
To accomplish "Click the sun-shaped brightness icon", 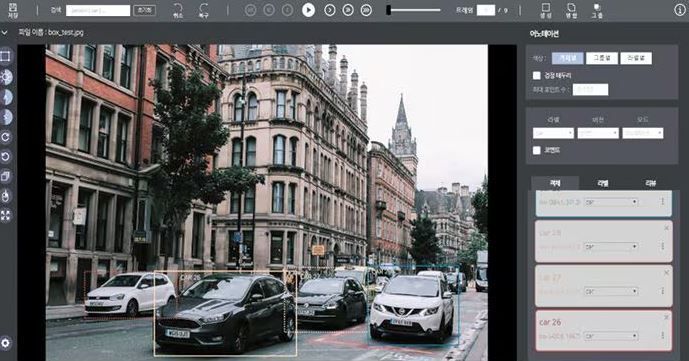I will click(x=6, y=77).
